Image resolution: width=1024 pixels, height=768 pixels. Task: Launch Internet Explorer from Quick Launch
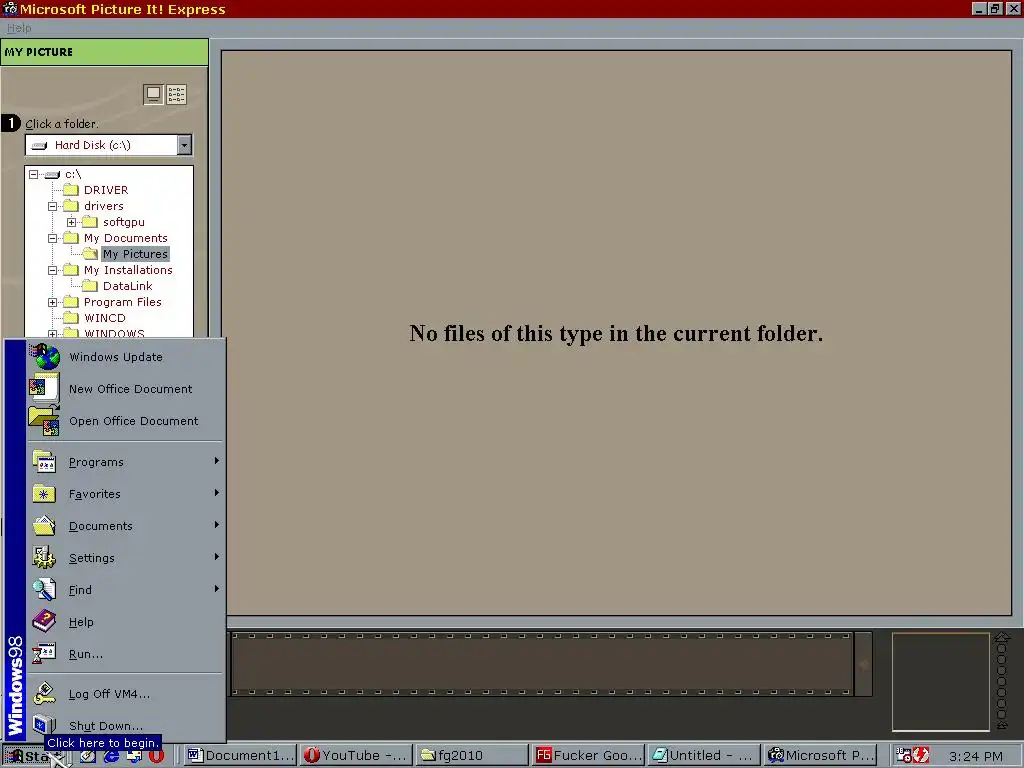tap(112, 756)
